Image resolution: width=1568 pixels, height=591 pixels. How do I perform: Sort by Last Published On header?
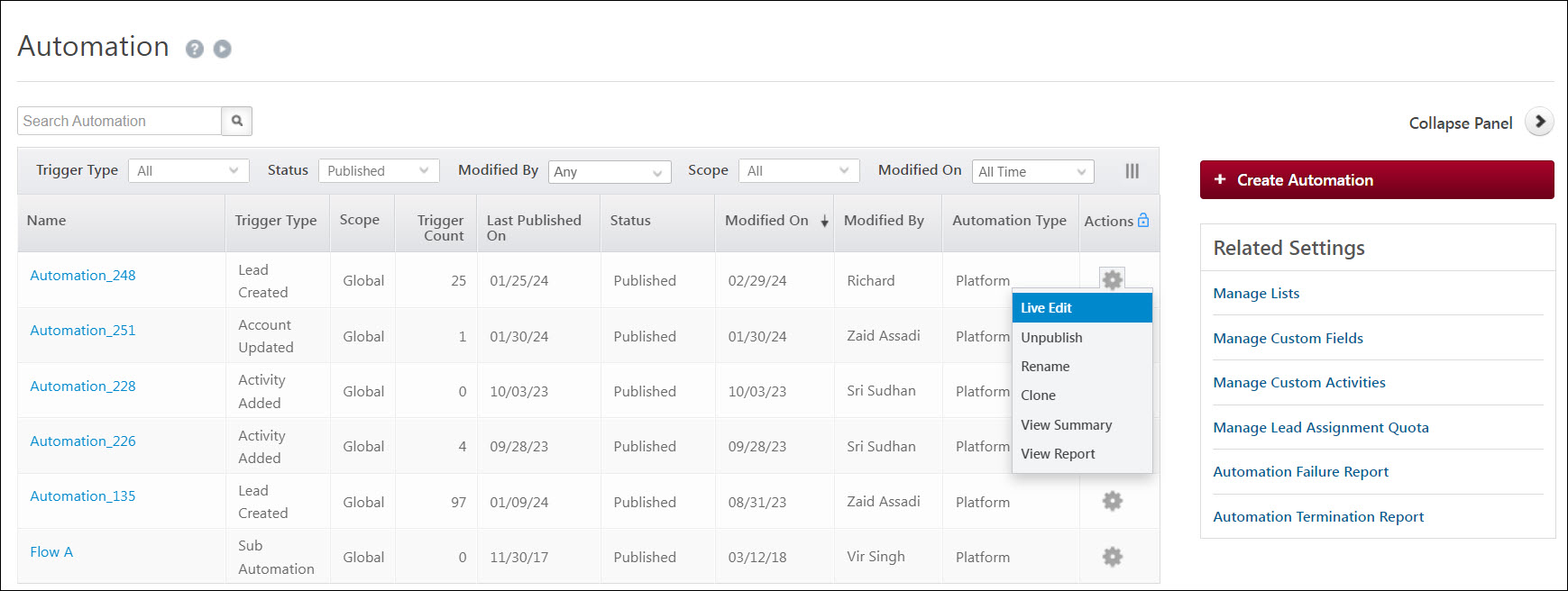click(x=534, y=228)
